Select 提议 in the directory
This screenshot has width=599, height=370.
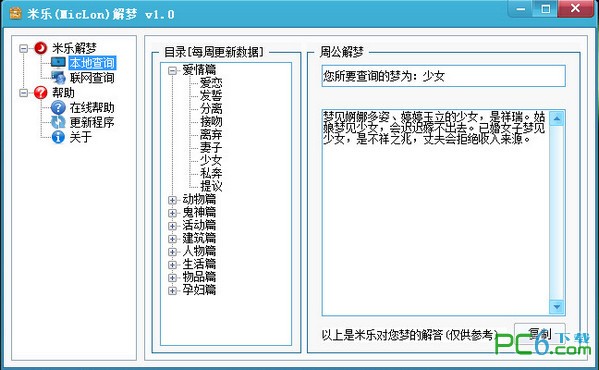point(211,186)
